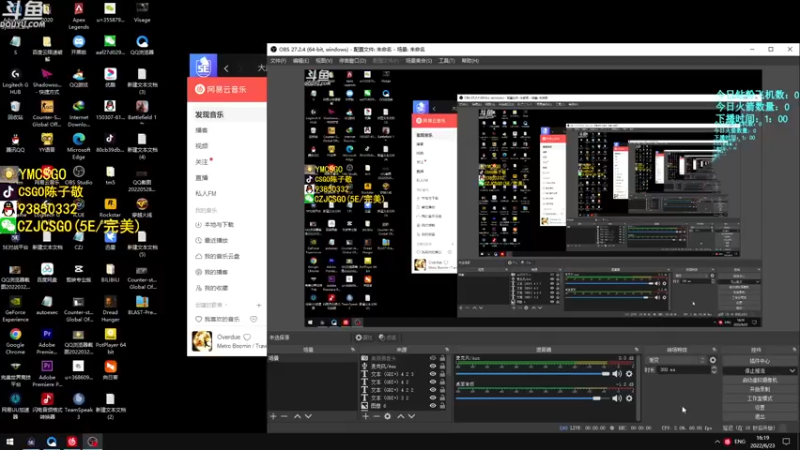The width and height of the screenshot is (800, 450).
Task: Toggle visibility of 文本 (GDI+) 4 2 3
Action: [433, 374]
